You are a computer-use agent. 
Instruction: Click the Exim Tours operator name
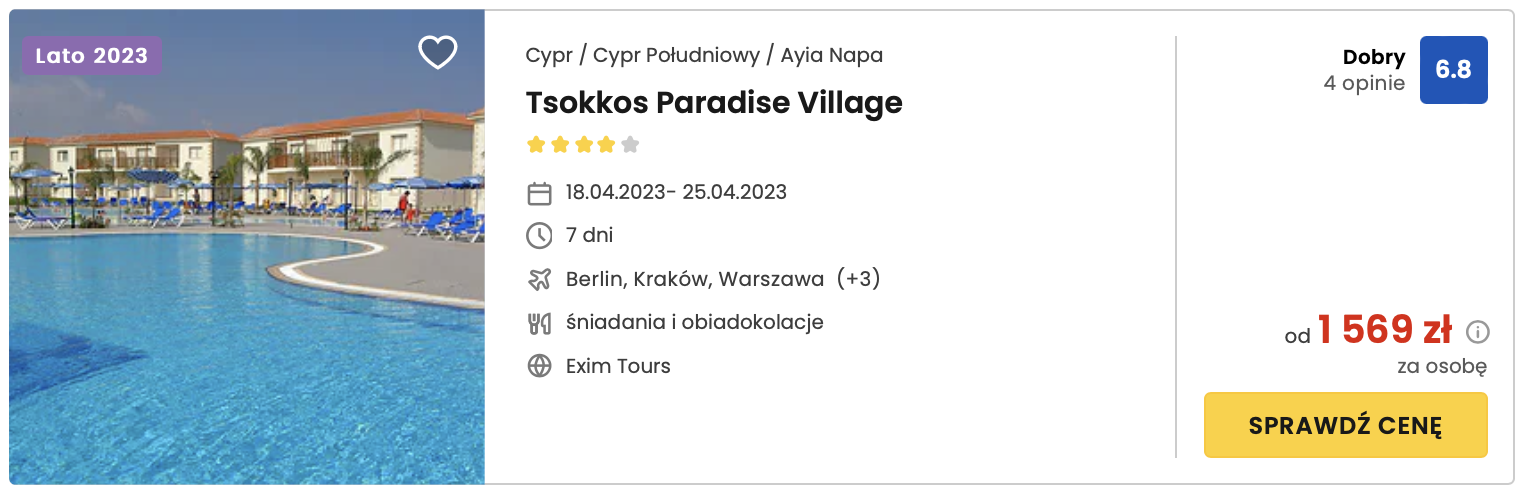(x=618, y=366)
